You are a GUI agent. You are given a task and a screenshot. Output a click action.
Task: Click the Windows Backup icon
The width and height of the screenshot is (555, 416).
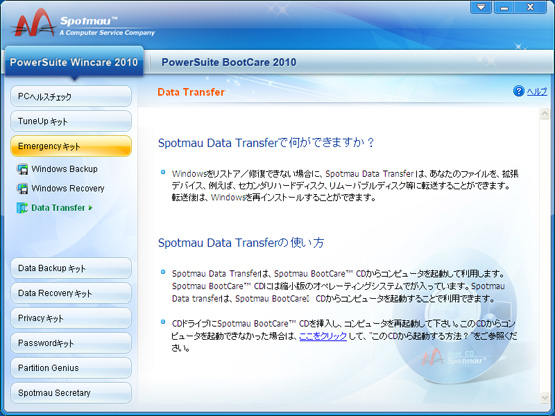pyautogui.click(x=22, y=169)
